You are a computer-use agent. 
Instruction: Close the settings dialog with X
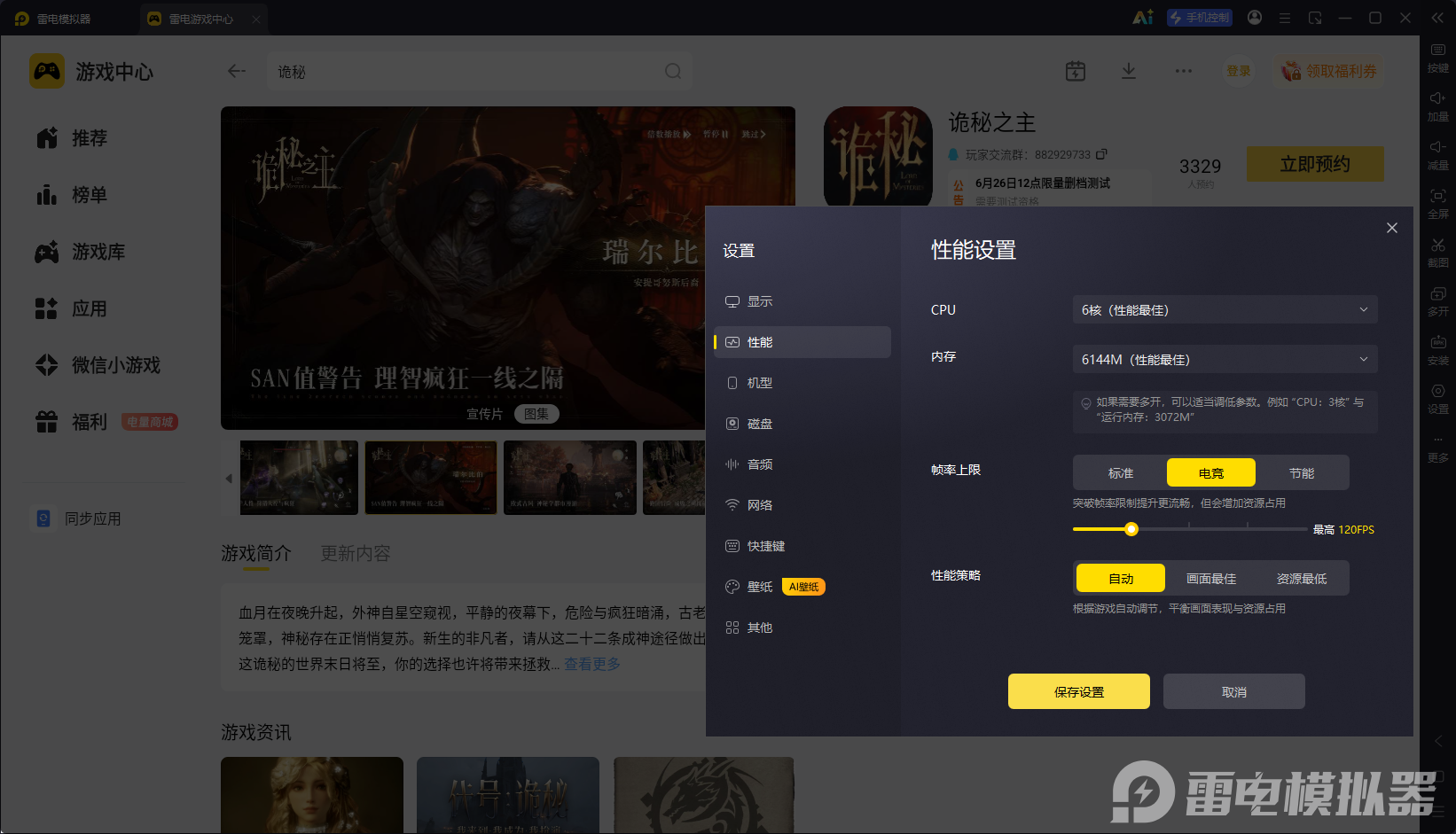pos(1392,228)
